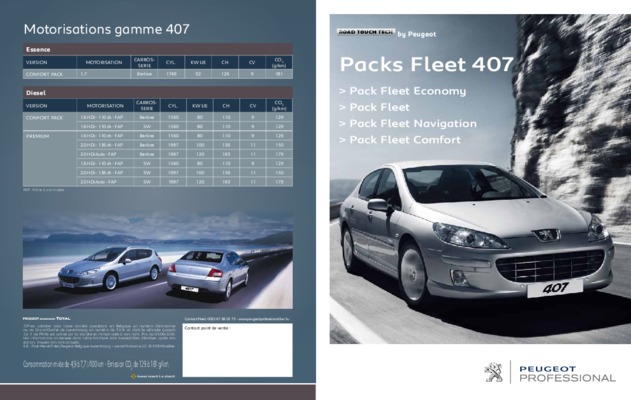Click the legal disclaimer paragraph

click(99, 336)
